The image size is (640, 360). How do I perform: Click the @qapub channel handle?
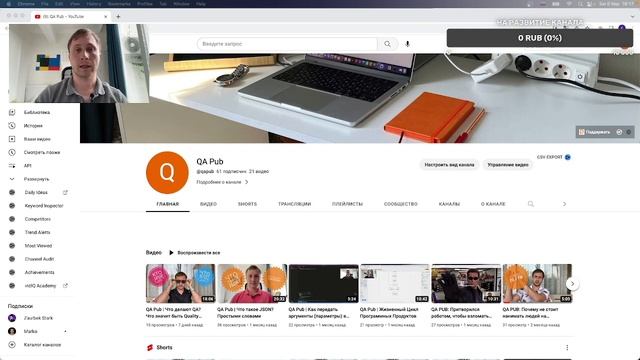click(205, 171)
